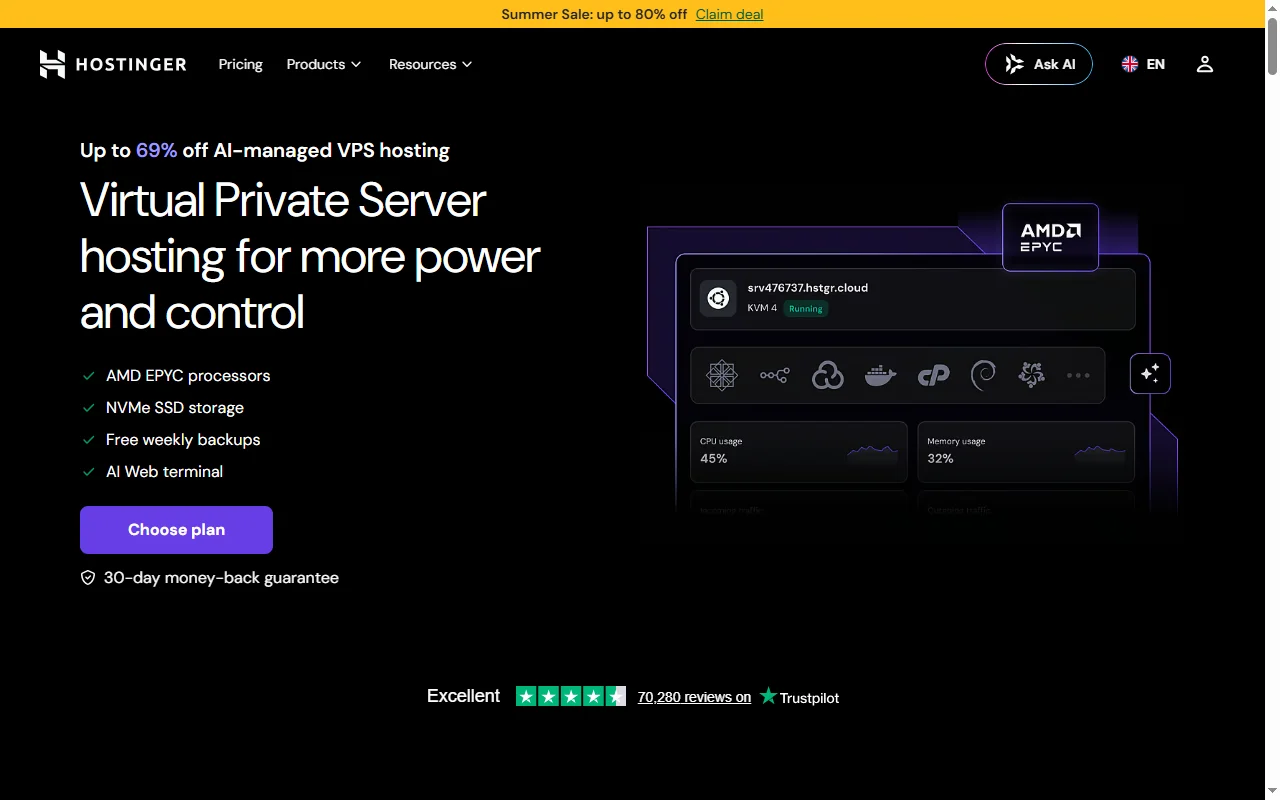
Task: Select the icon next to the Debian swirl
Action: (1031, 375)
